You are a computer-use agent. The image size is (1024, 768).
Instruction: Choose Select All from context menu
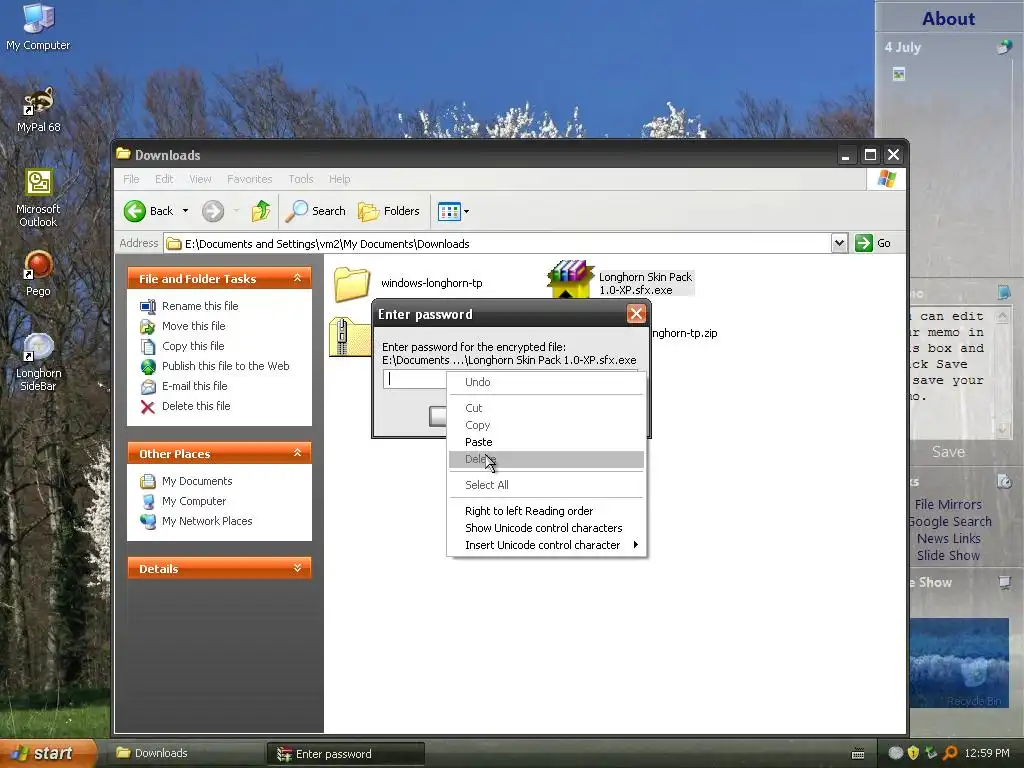(546, 485)
